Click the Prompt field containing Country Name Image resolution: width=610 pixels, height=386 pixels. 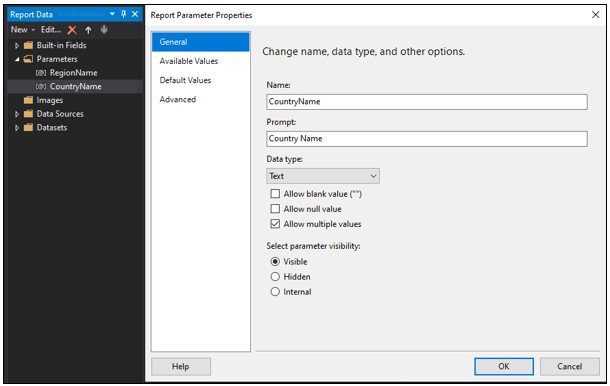(427, 139)
